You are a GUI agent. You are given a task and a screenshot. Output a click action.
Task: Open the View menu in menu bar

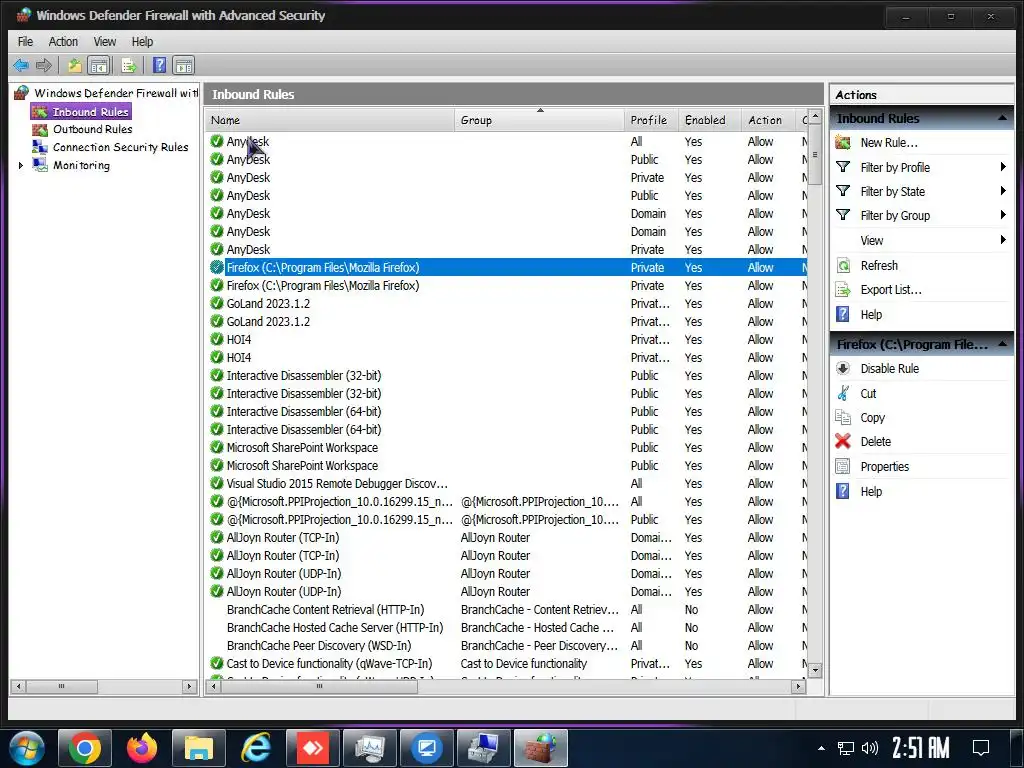pyautogui.click(x=104, y=42)
